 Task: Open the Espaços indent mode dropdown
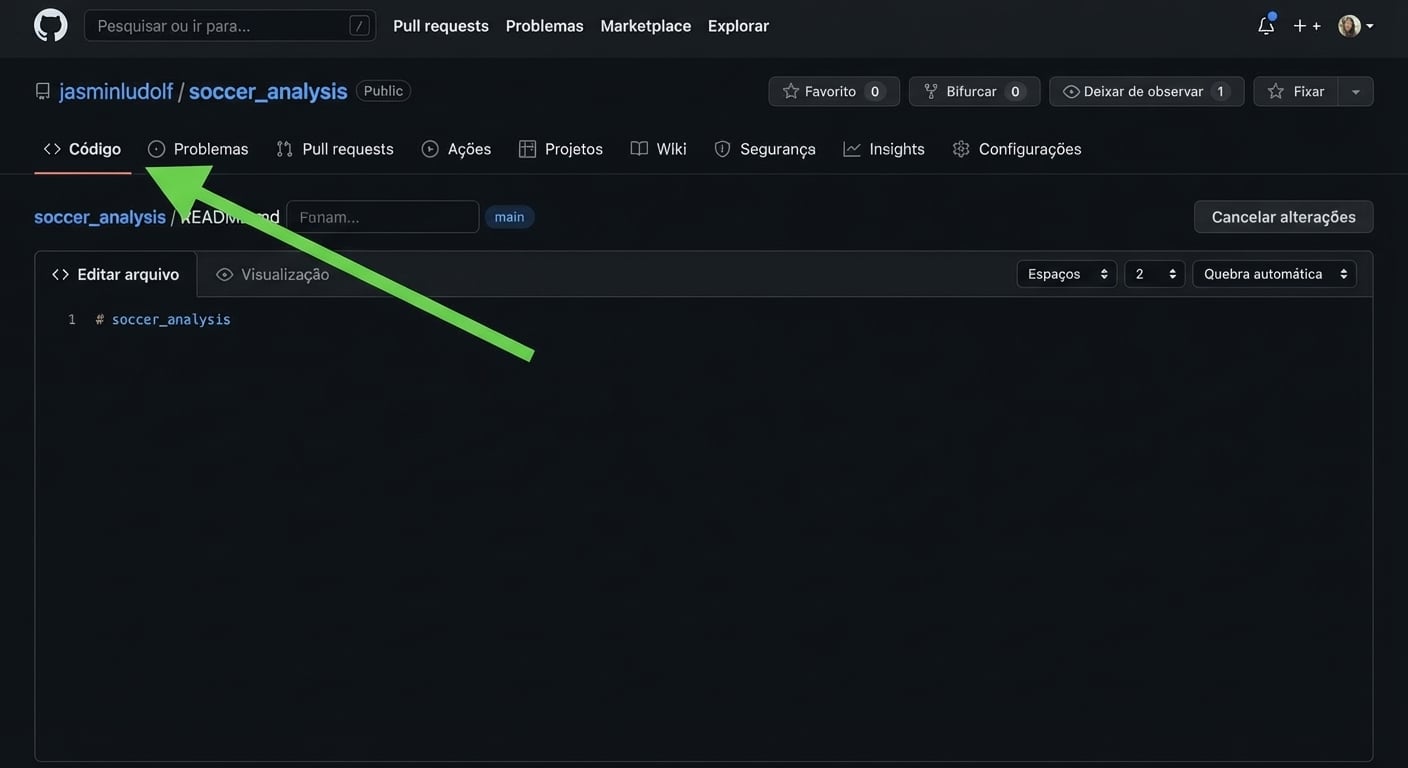coord(1067,274)
